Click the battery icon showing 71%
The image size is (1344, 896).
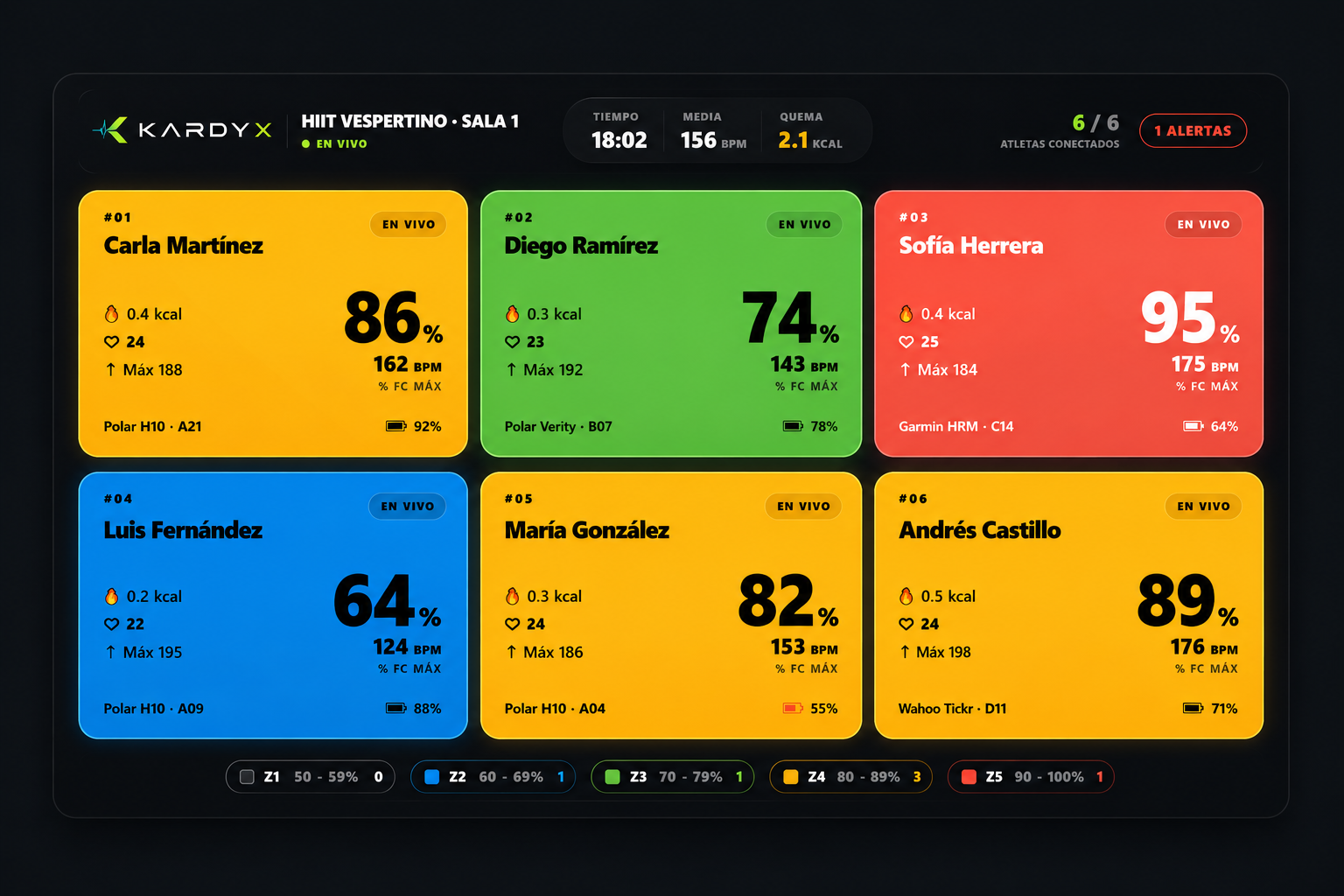coord(1193,708)
